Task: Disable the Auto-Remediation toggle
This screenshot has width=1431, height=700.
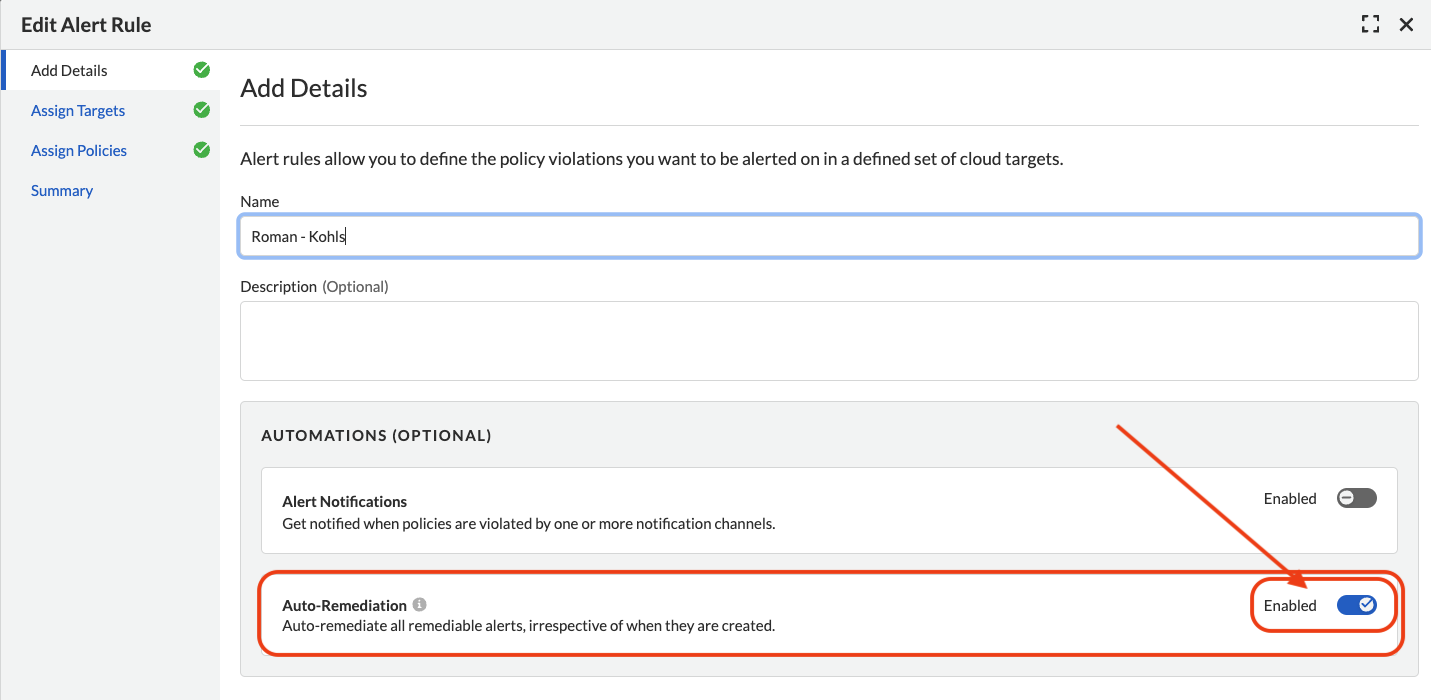Action: 1356,605
